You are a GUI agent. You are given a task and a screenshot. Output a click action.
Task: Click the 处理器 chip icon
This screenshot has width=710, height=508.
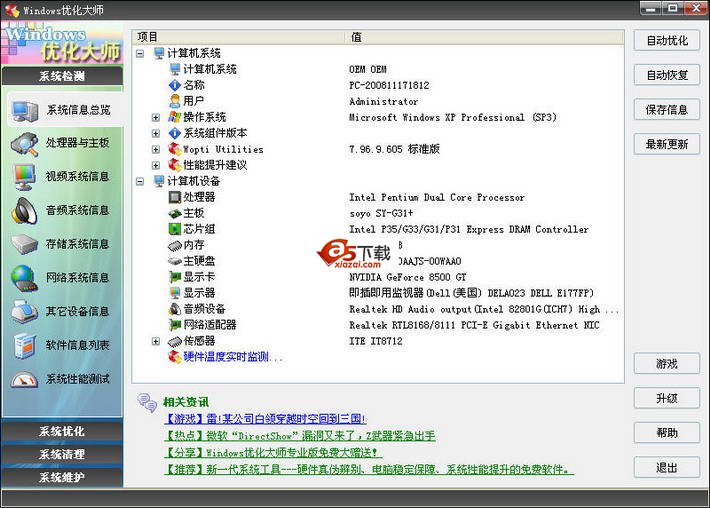(x=174, y=197)
